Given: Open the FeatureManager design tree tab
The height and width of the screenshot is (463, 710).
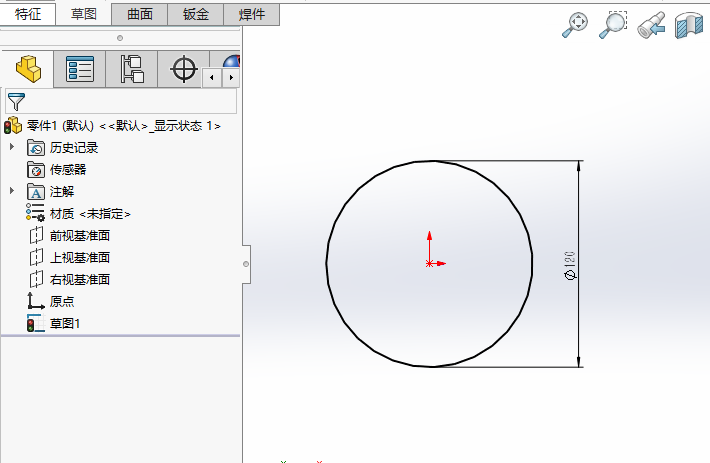Looking at the screenshot, I should pos(28,69).
